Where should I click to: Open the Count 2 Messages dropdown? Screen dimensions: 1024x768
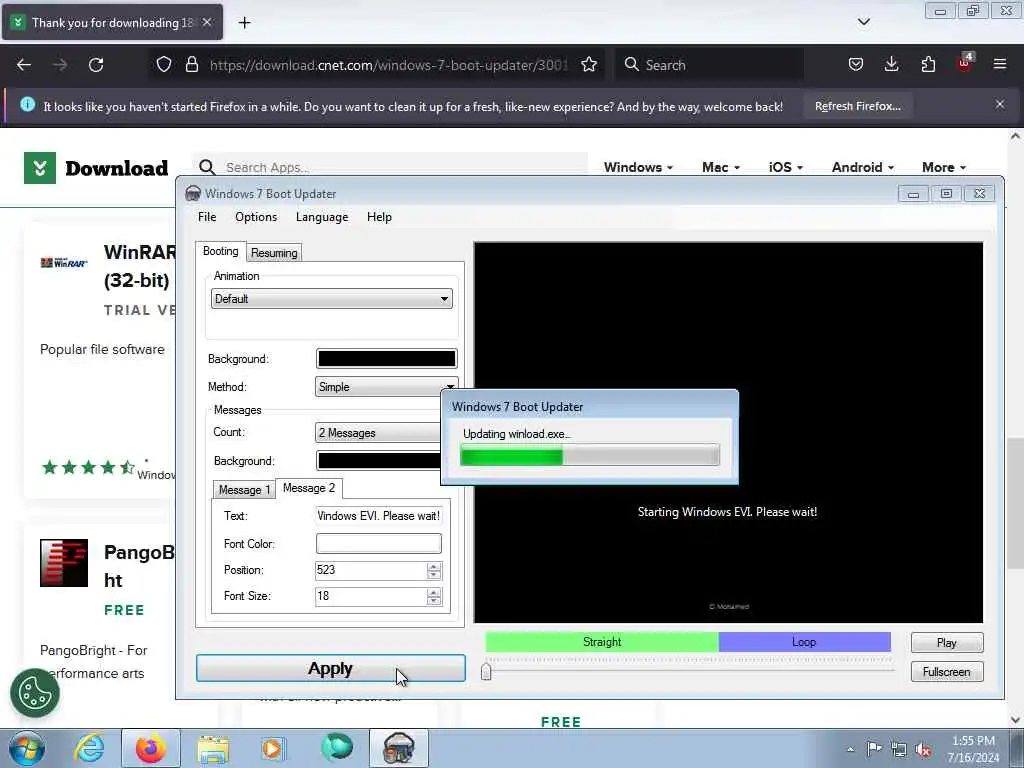click(379, 432)
